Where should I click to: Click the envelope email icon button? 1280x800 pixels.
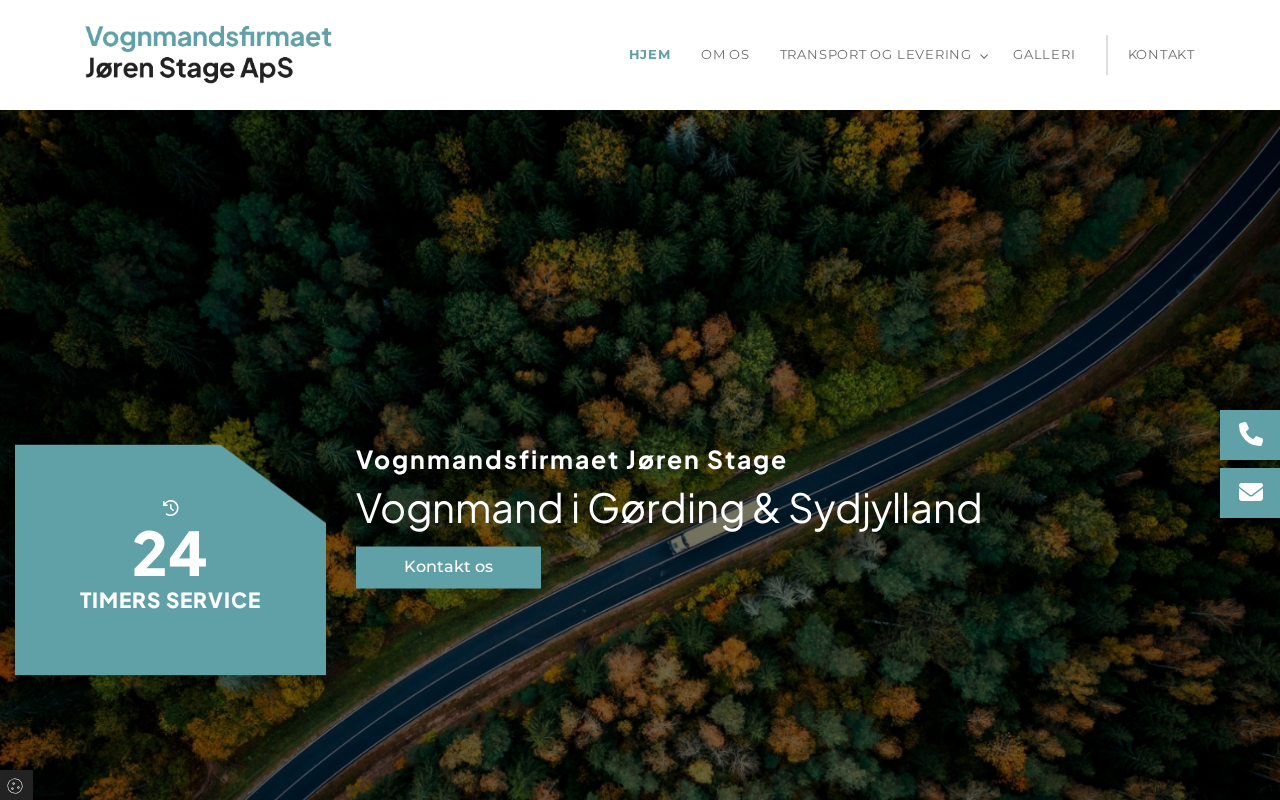[1250, 493]
